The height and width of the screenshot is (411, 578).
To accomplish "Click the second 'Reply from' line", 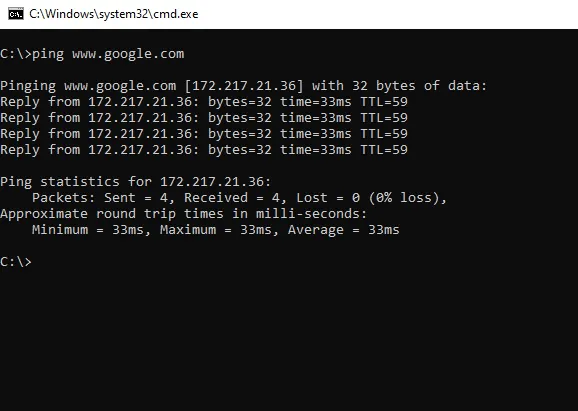I will click(204, 118).
